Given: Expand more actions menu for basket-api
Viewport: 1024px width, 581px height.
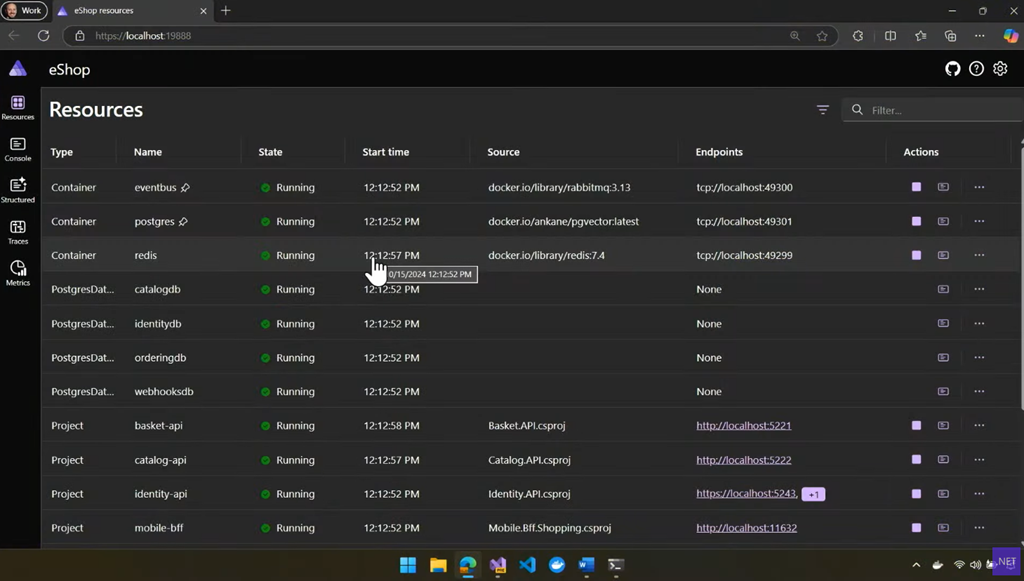Looking at the screenshot, I should (x=979, y=425).
